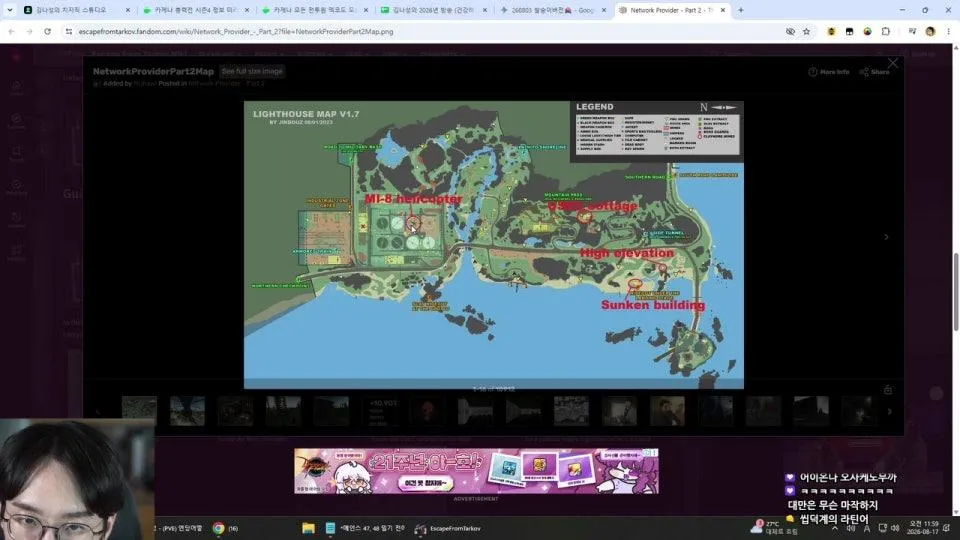Close the NetworkProviderPart2Map lightbox
Viewport: 960px width, 540px height.
click(893, 64)
